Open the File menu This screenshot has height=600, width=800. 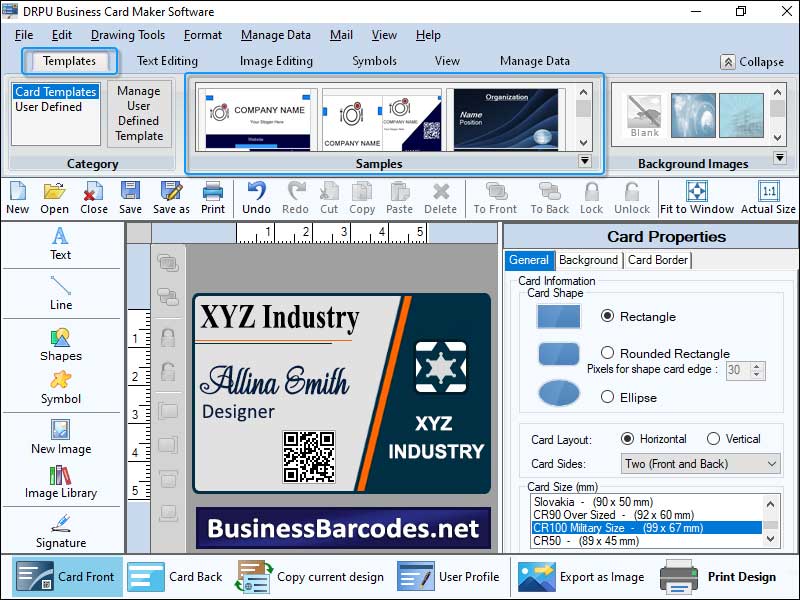pyautogui.click(x=24, y=35)
